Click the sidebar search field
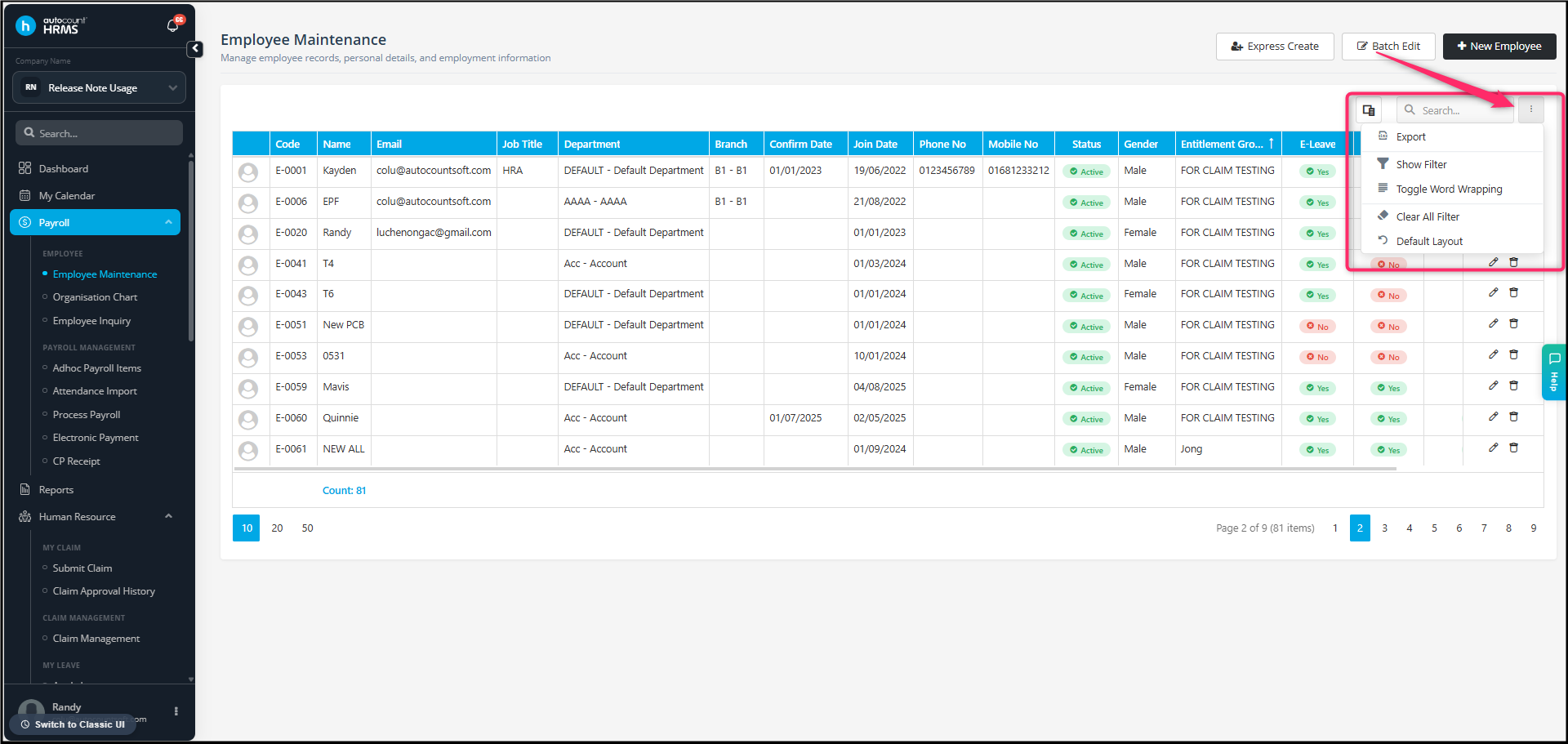Image resolution: width=1568 pixels, height=744 pixels. point(99,133)
